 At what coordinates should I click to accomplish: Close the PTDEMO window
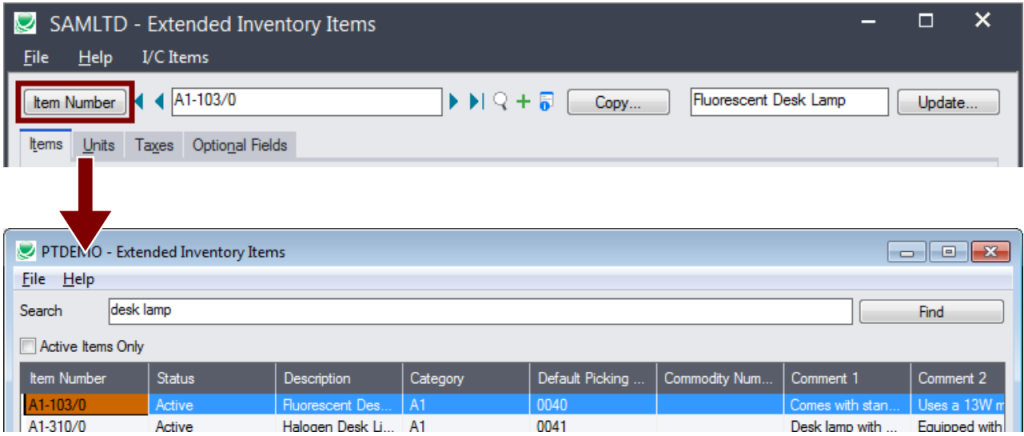pyautogui.click(x=990, y=251)
